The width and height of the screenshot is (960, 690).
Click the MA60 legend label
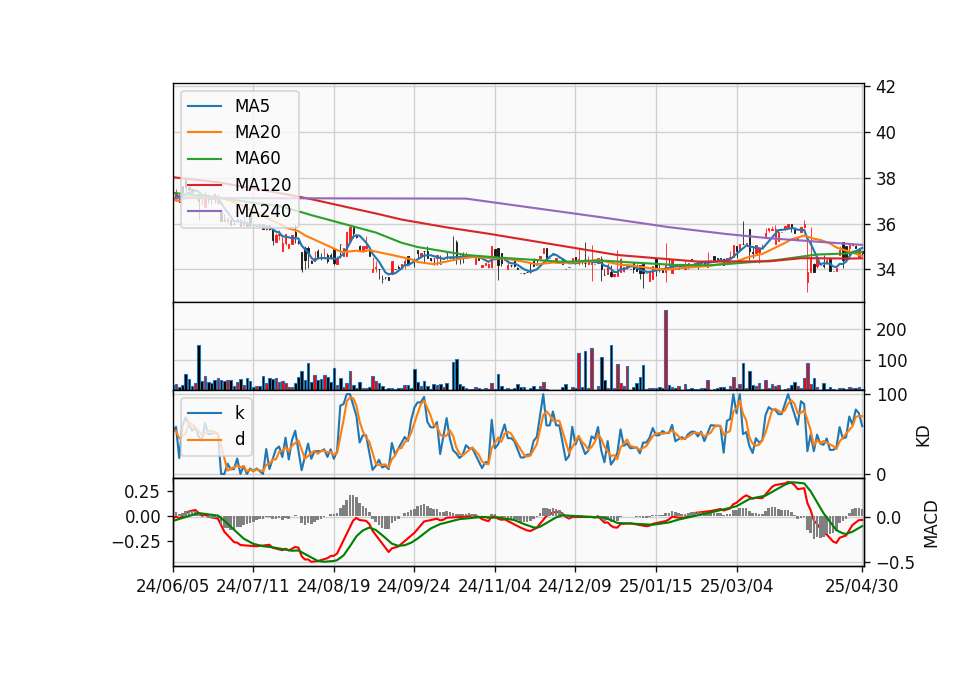pyautogui.click(x=258, y=159)
